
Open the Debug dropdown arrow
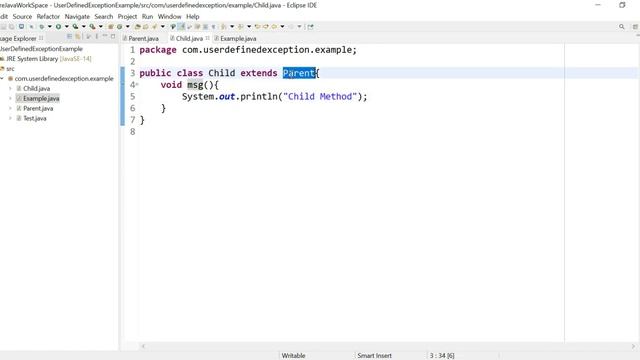(50, 27)
